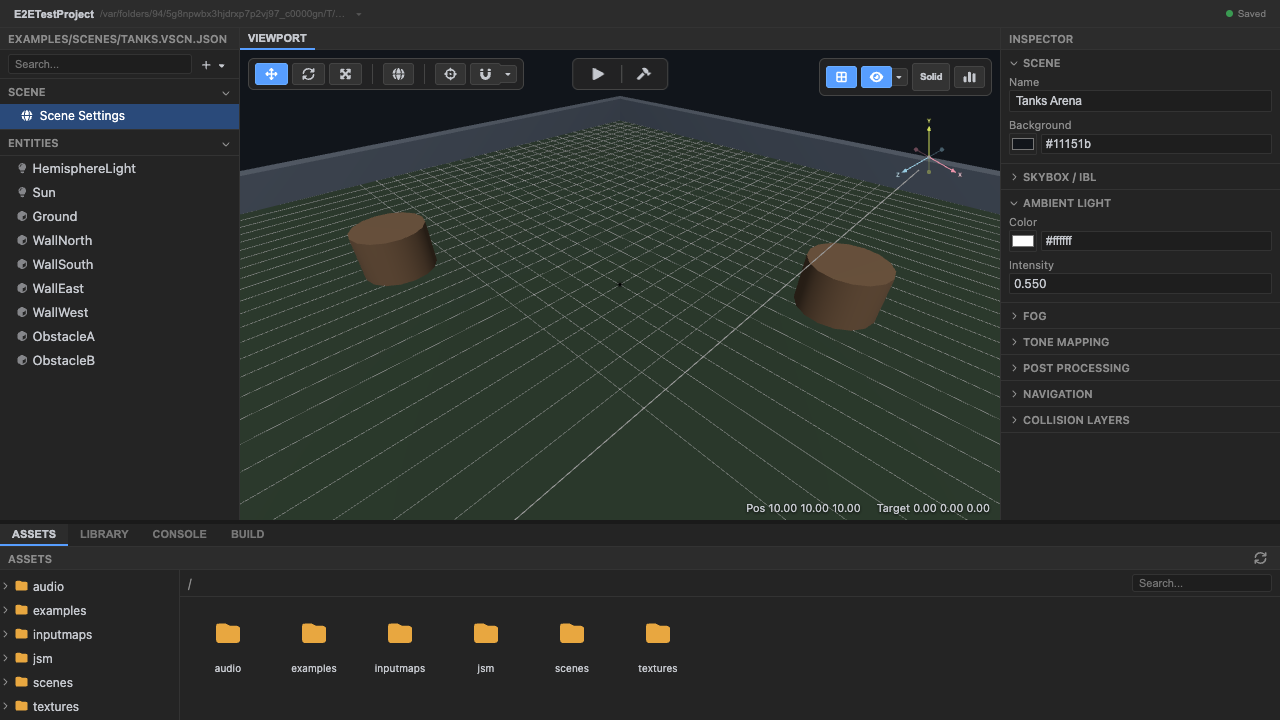Expand the SKYBOX / IBL section
The image size is (1280, 720).
point(1140,177)
